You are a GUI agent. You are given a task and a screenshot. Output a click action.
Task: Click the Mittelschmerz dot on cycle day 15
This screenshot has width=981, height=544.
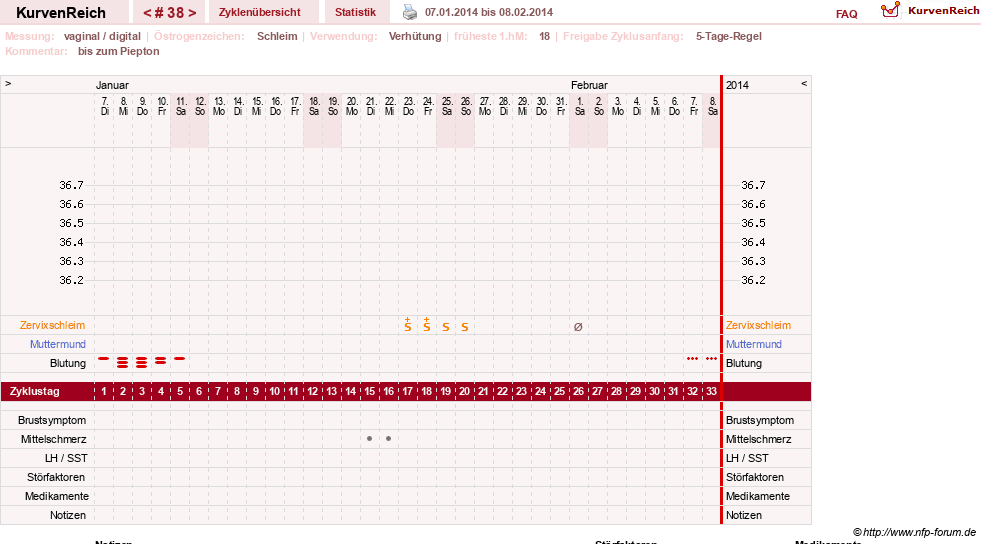coord(370,438)
